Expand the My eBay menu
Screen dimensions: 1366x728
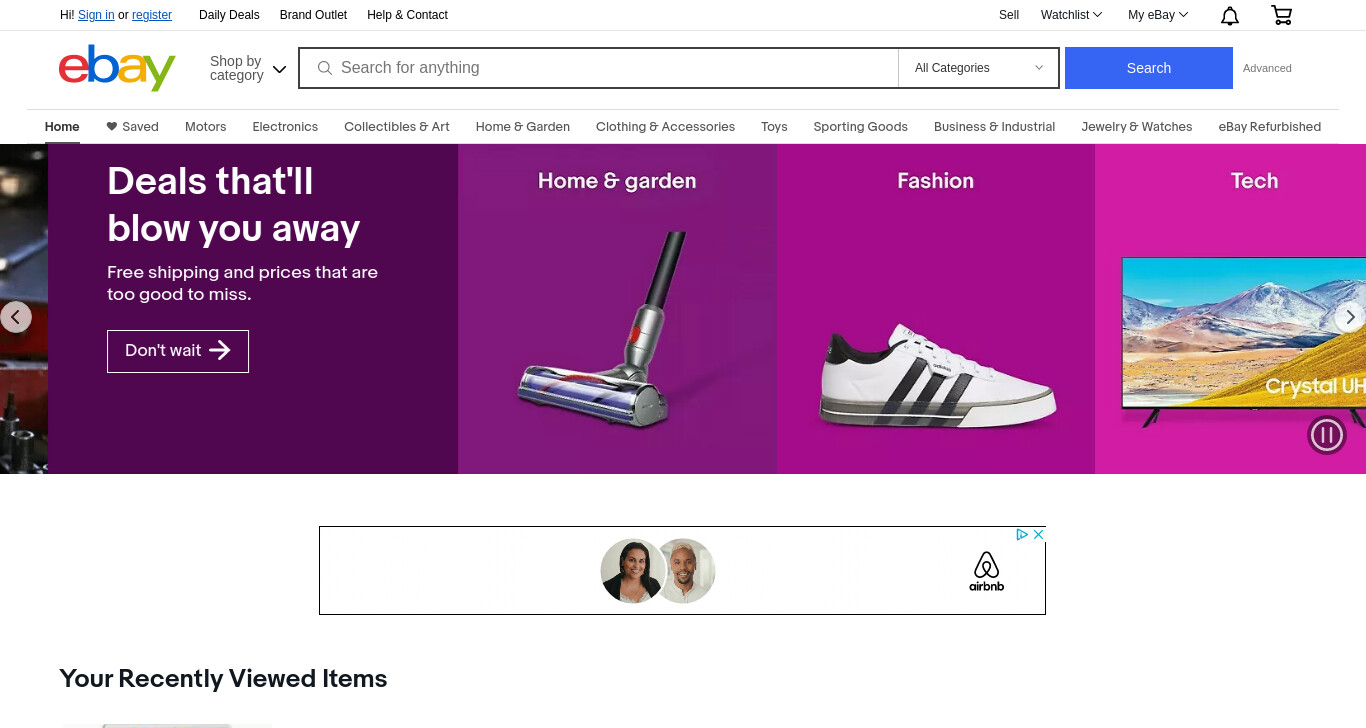pos(1158,15)
